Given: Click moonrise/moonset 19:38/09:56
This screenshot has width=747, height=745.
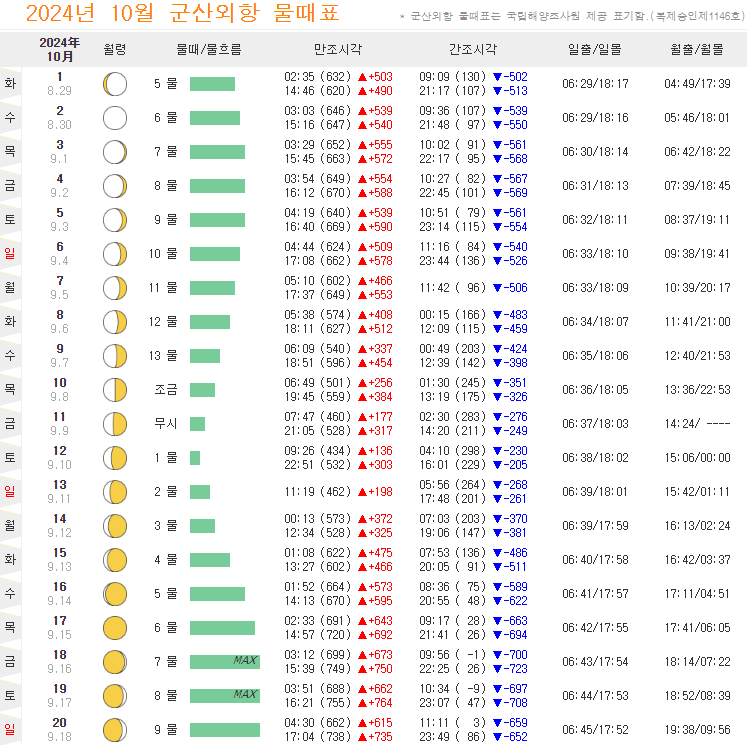Looking at the screenshot, I should tap(697, 730).
